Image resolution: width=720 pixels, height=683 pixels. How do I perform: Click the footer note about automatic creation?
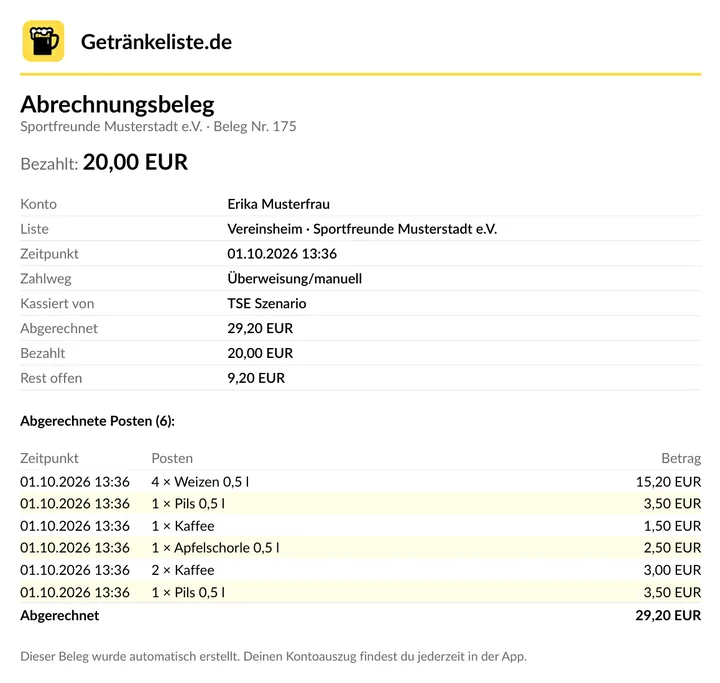tap(273, 656)
